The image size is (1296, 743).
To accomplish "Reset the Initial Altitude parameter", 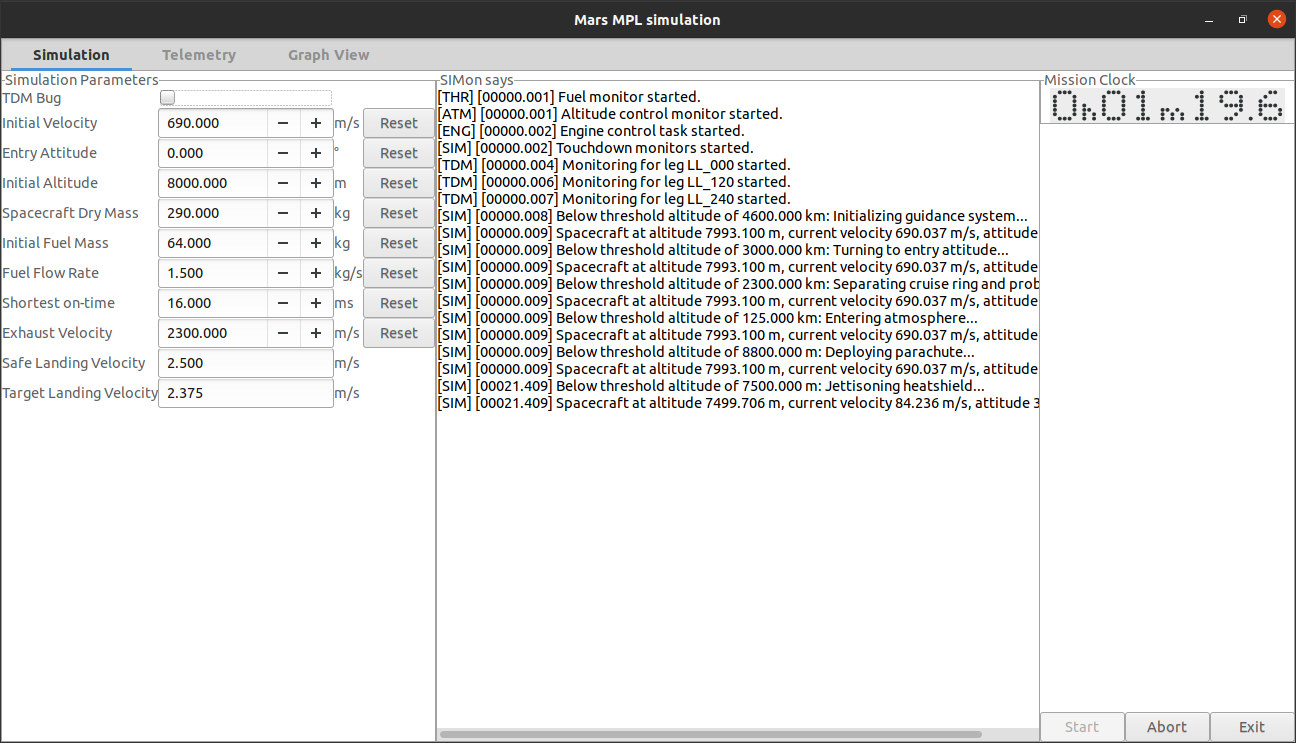I will 398,183.
